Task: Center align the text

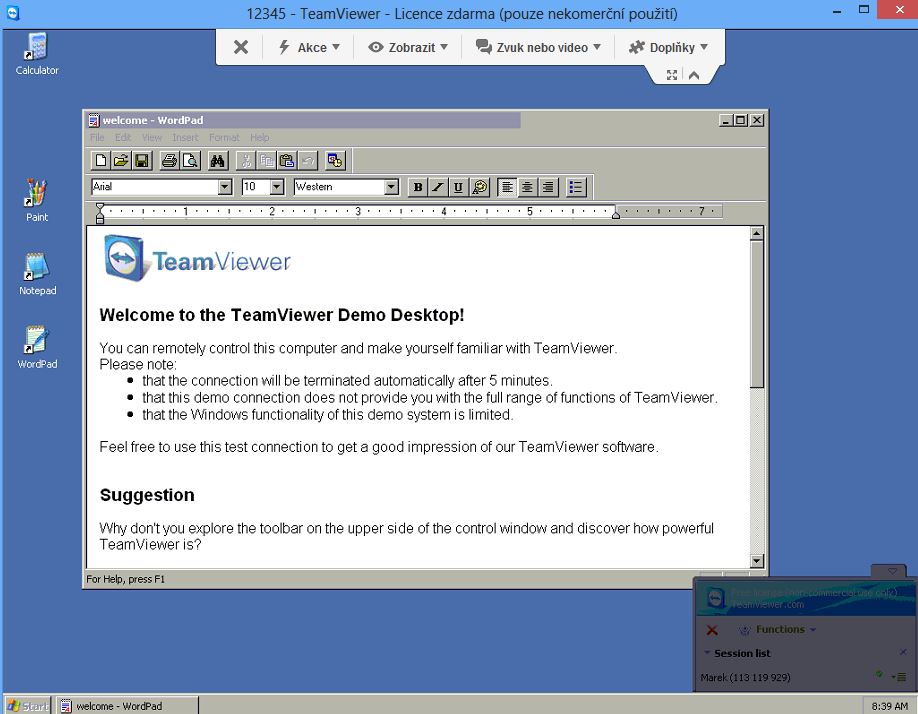Action: [x=527, y=187]
